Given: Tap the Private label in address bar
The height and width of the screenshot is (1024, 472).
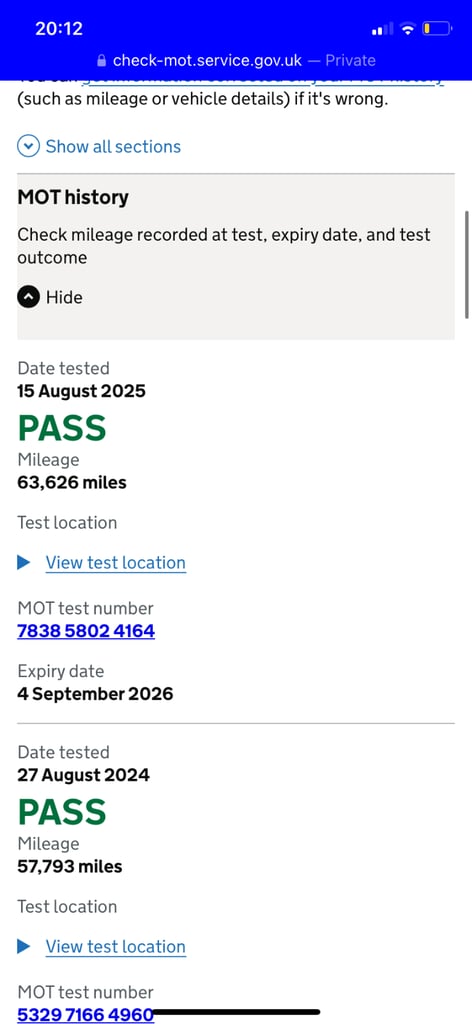Looking at the screenshot, I should (351, 61).
